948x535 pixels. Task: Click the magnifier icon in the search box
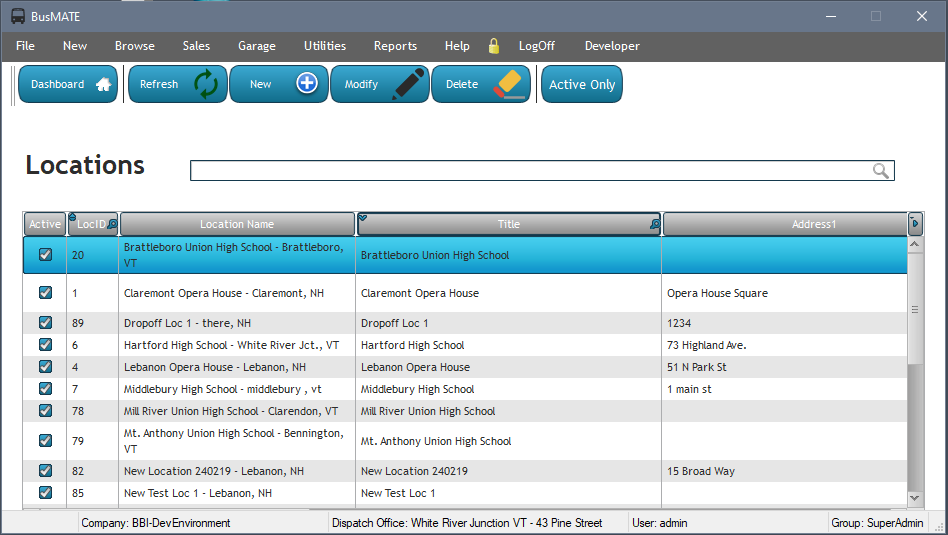point(880,171)
